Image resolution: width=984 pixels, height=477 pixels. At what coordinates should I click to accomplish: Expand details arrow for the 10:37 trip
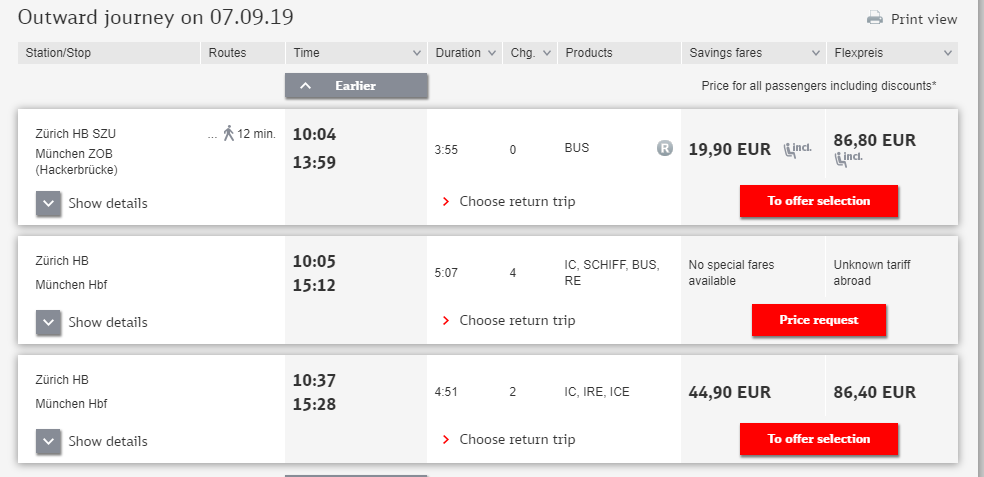(x=50, y=441)
